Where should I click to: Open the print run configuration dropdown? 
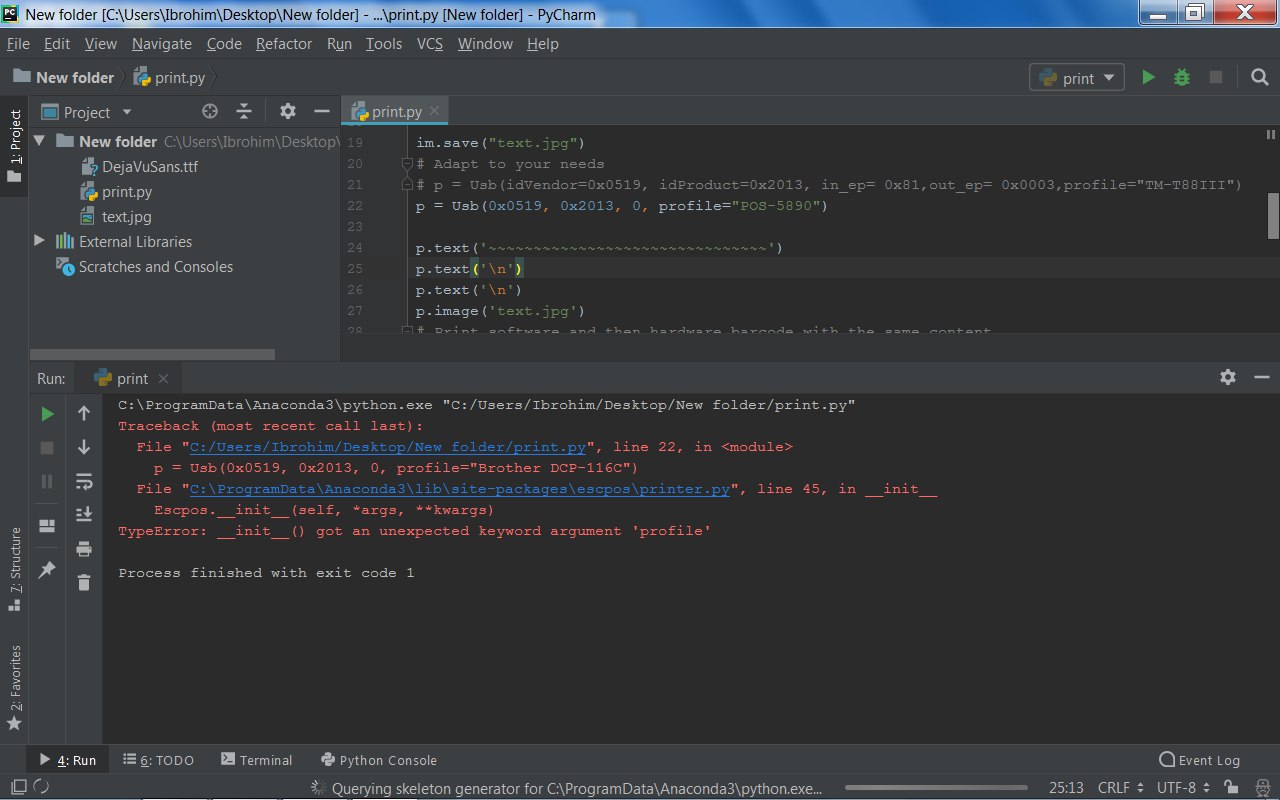click(x=1077, y=78)
